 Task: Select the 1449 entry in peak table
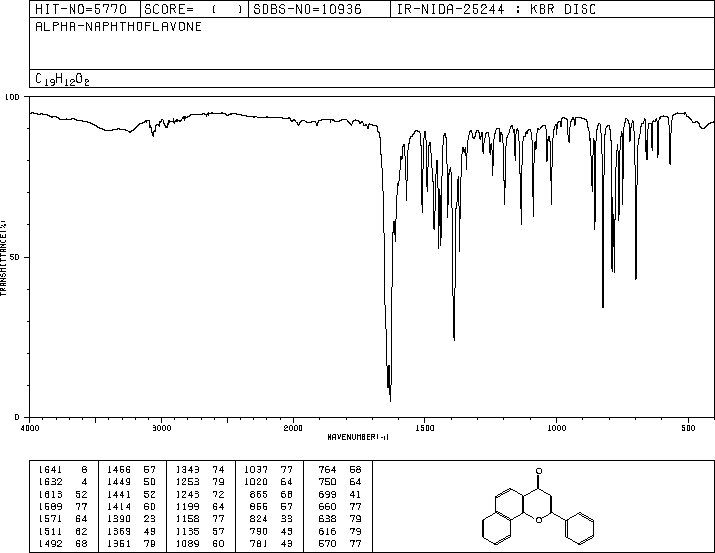click(x=132, y=481)
